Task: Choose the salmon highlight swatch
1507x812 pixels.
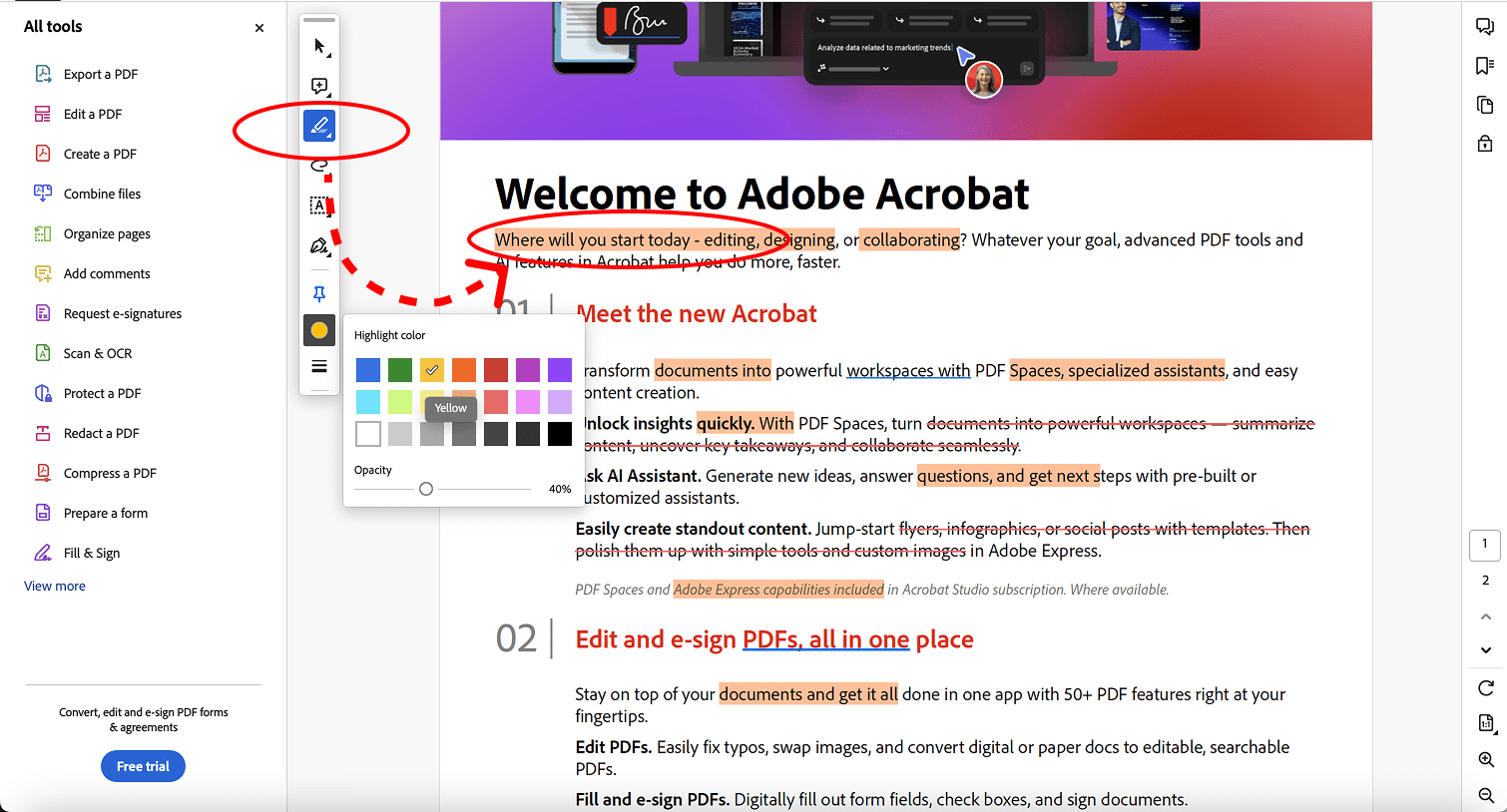Action: pos(496,402)
